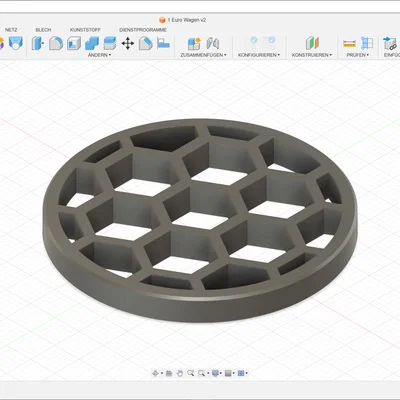Image resolution: width=400 pixels, height=400 pixels.
Task: Create an Offset Plane
Action: tap(312, 43)
